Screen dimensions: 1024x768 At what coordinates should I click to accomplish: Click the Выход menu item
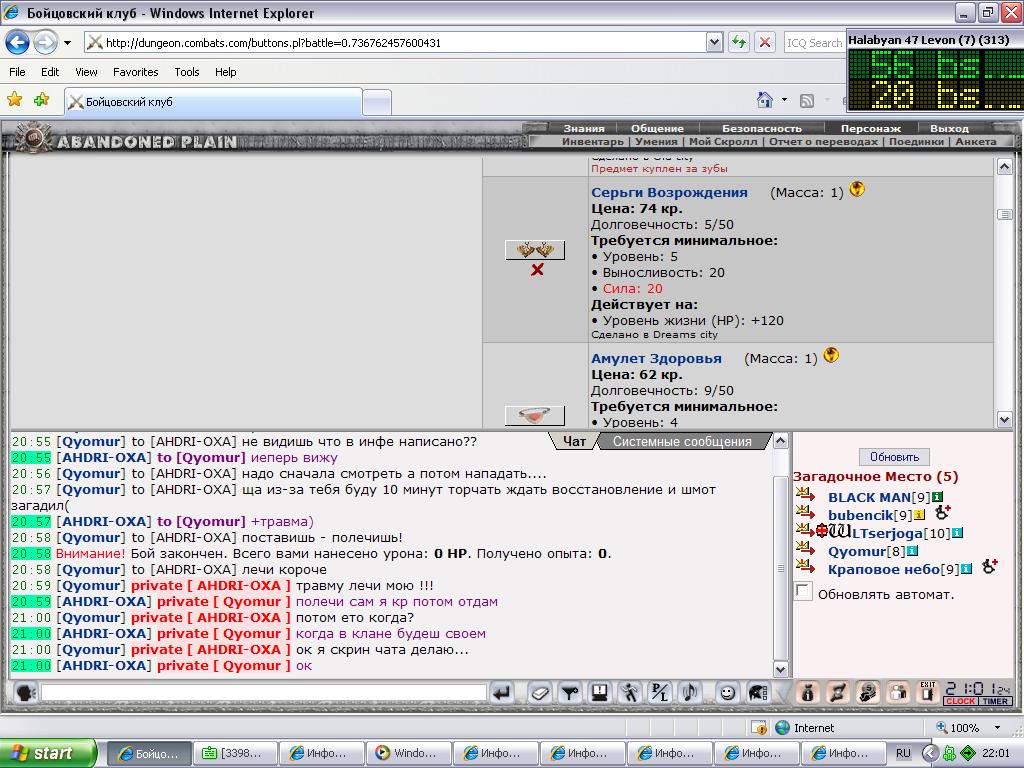coord(949,128)
